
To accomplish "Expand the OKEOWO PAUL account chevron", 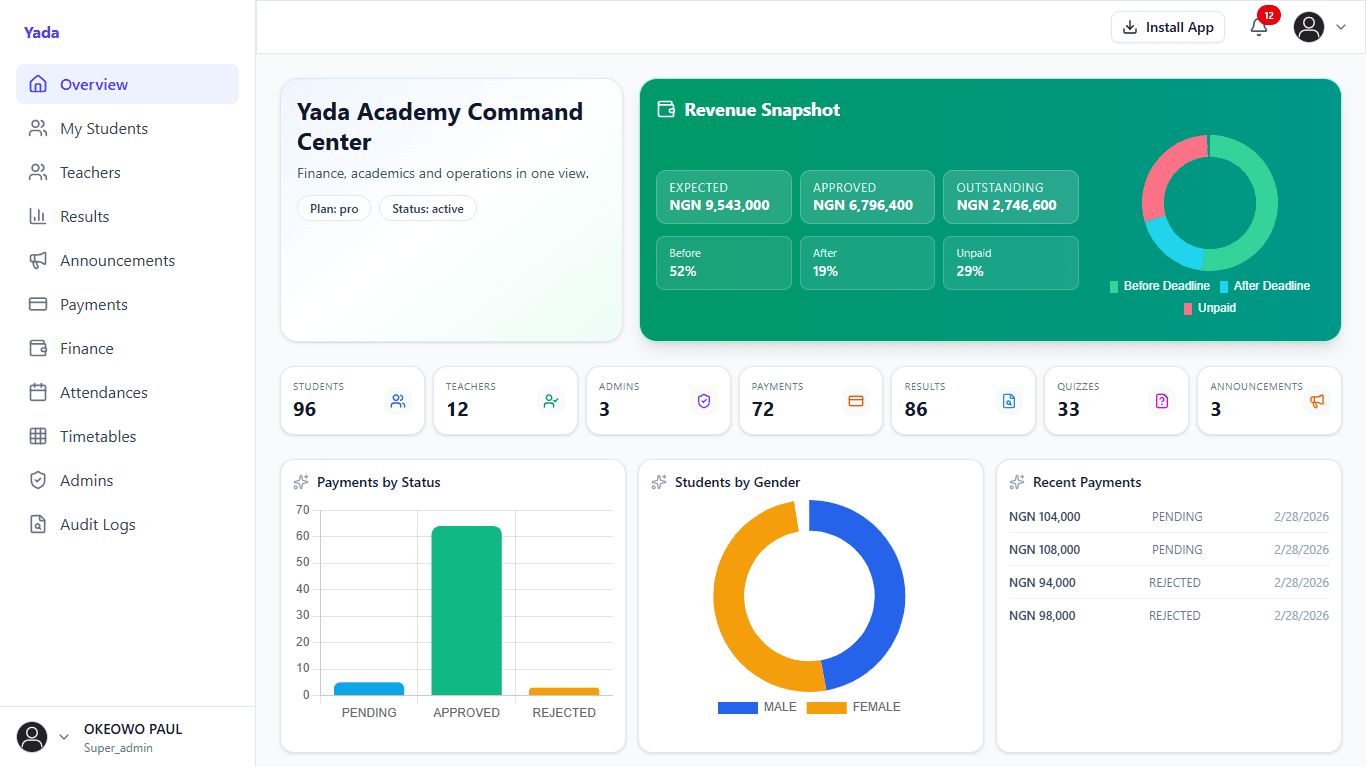I will click(62, 737).
